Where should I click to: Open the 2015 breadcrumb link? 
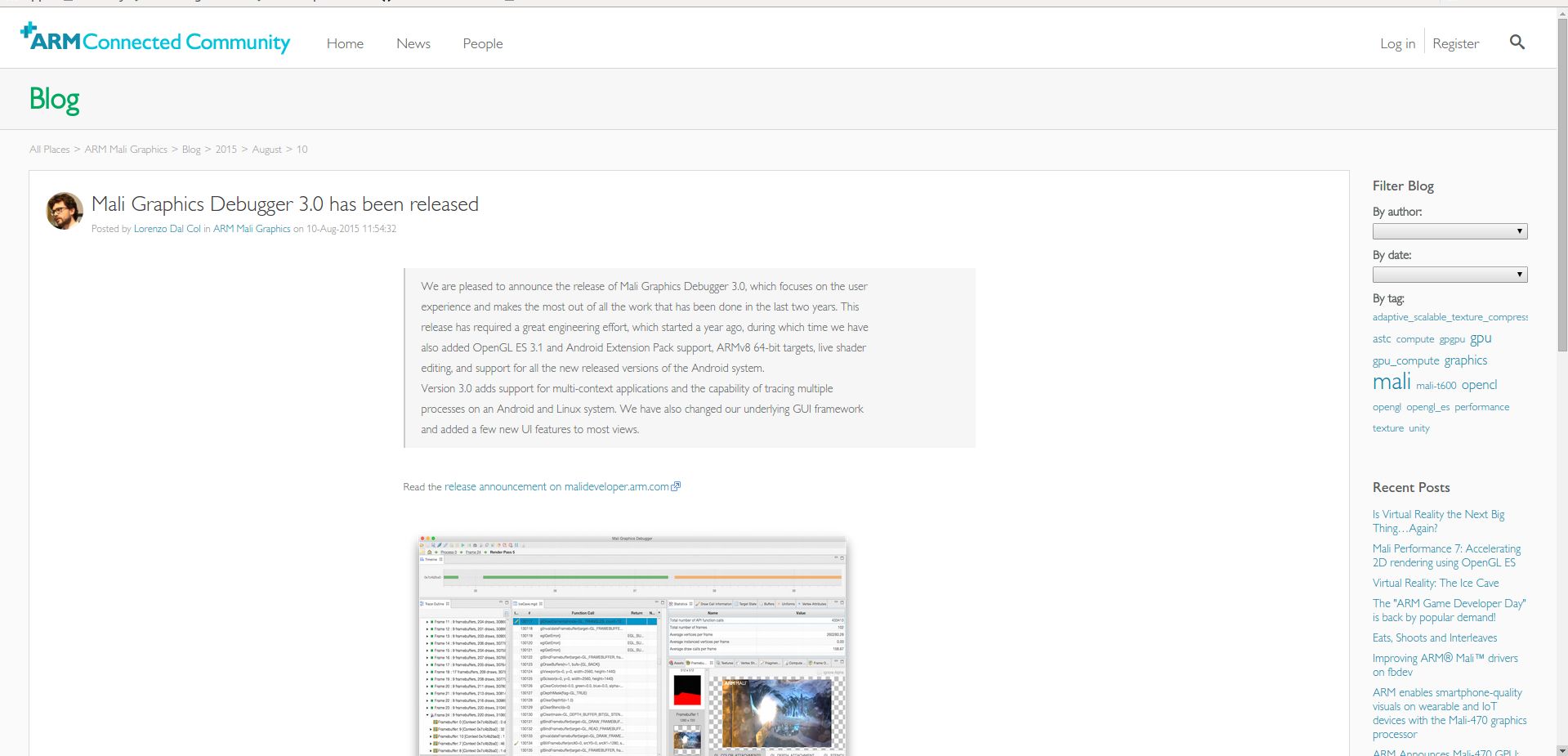pos(226,150)
